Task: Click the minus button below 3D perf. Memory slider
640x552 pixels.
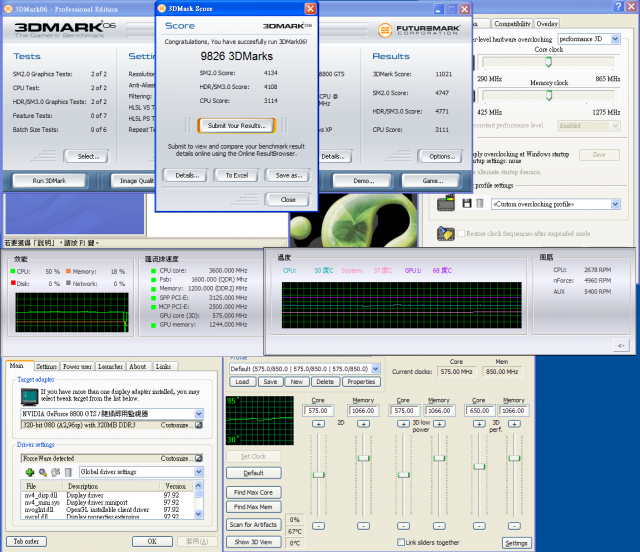Action: [514, 526]
